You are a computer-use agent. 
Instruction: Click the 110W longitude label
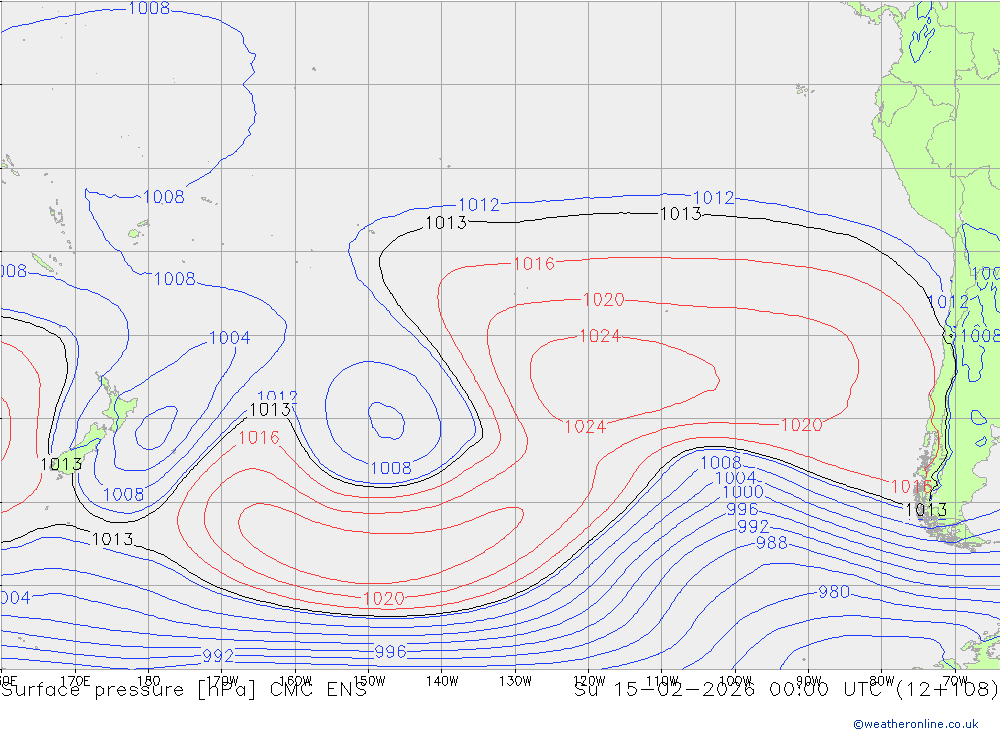[662, 681]
